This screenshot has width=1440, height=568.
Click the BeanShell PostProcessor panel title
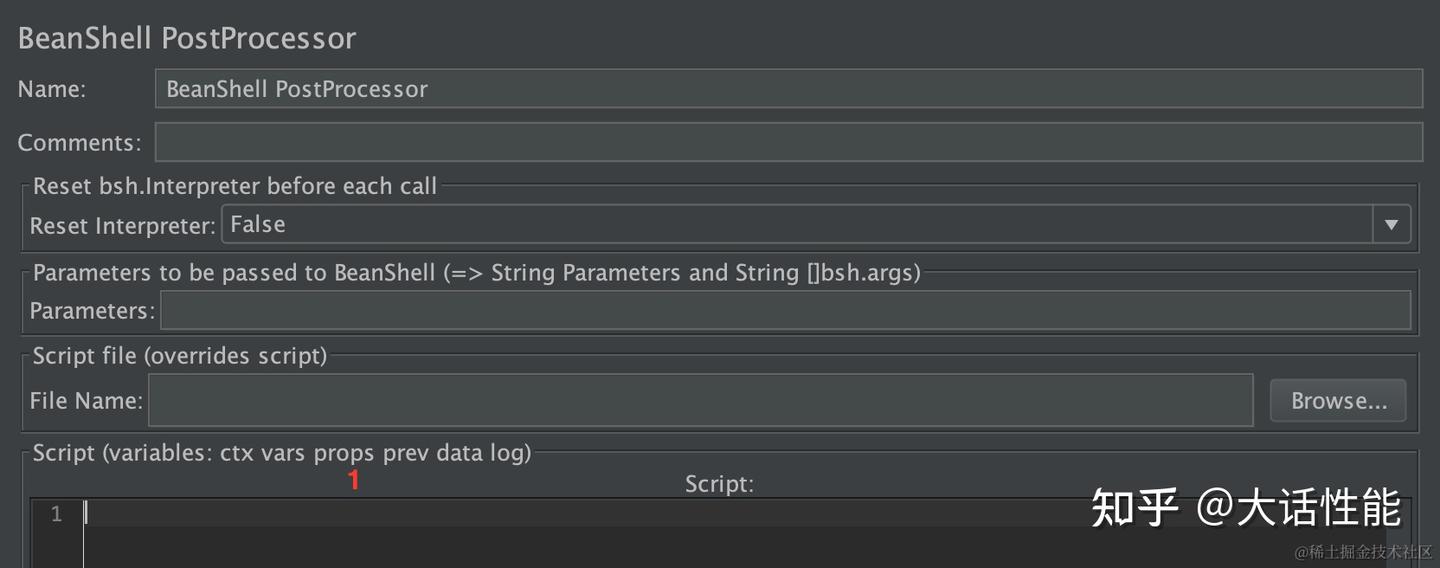[x=187, y=38]
